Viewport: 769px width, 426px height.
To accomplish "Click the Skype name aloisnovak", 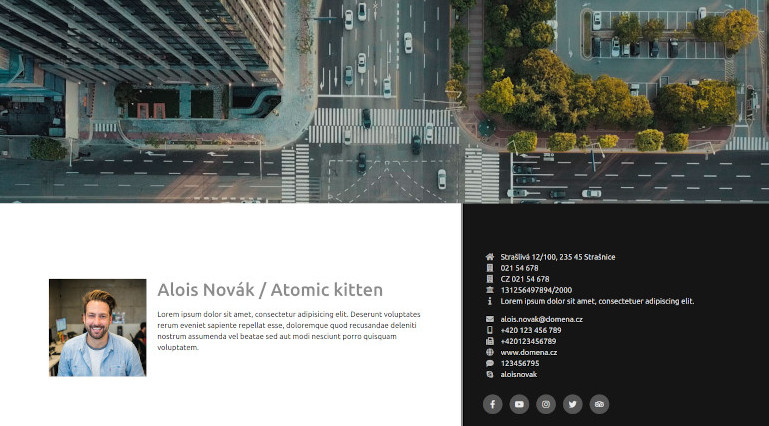I will [518, 374].
